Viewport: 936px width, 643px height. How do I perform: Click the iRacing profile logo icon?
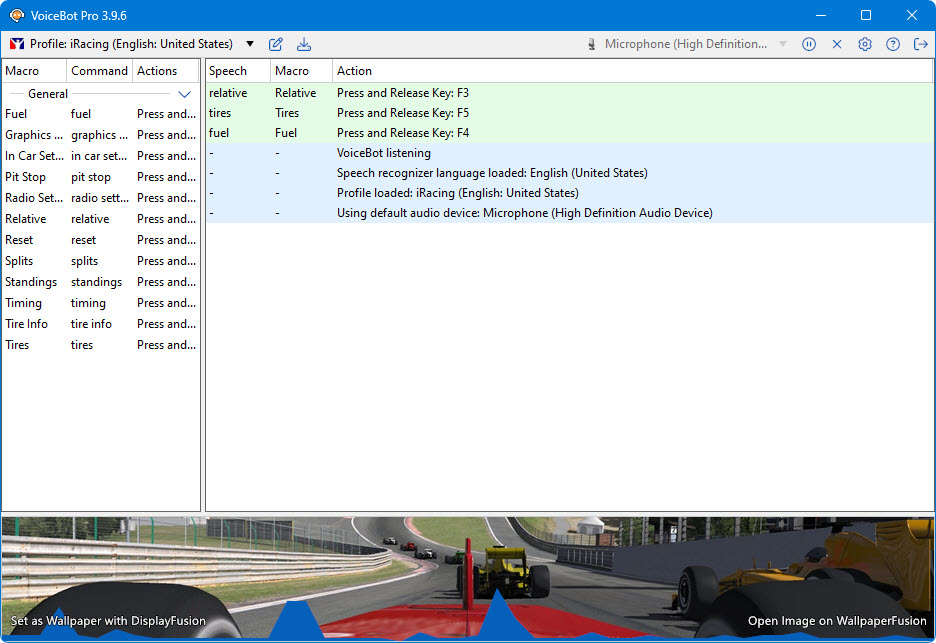pos(16,44)
